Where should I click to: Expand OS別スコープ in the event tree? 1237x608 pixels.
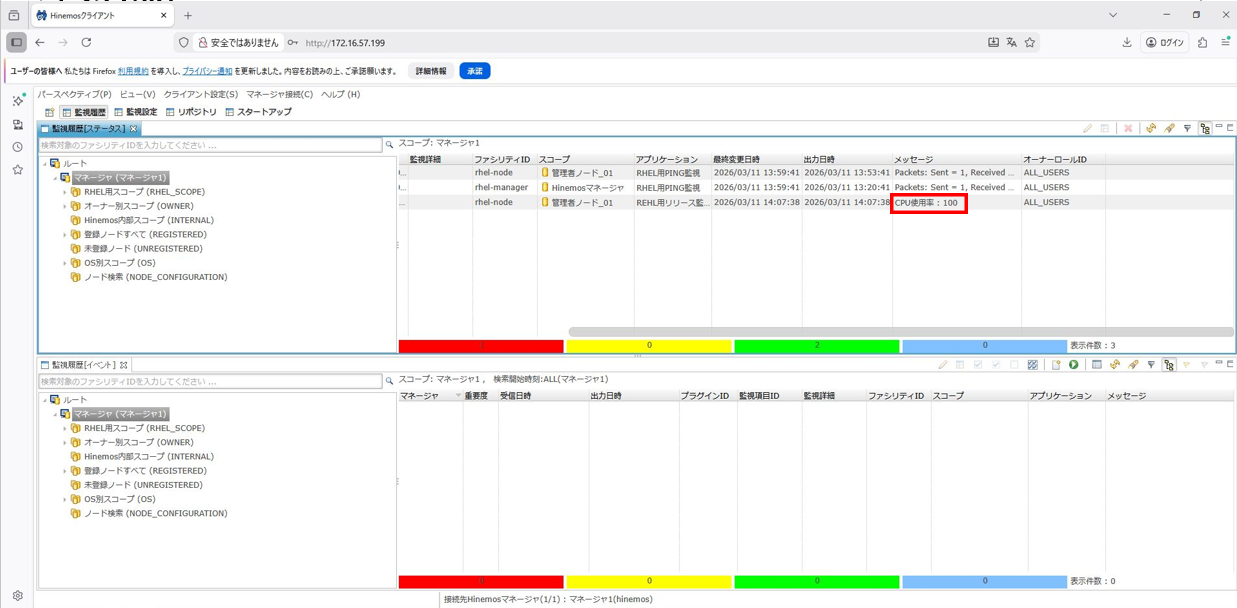pyautogui.click(x=65, y=500)
